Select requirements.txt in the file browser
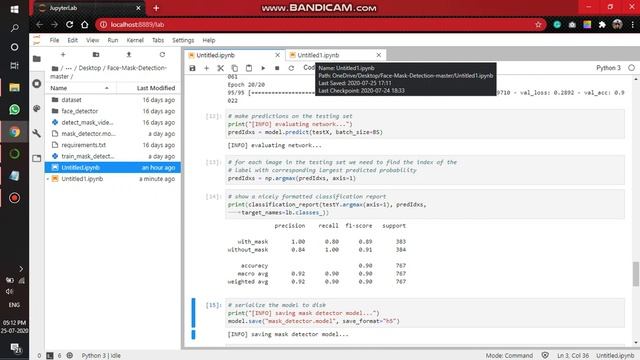The height and width of the screenshot is (360, 640). click(113, 145)
